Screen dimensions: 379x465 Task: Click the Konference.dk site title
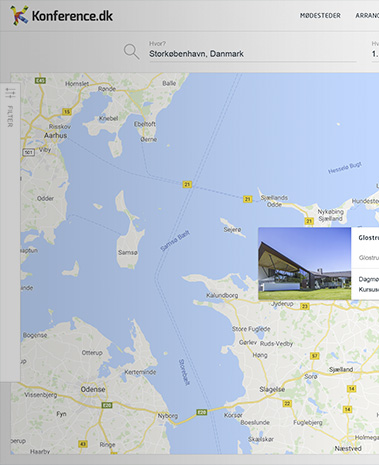(x=72, y=16)
